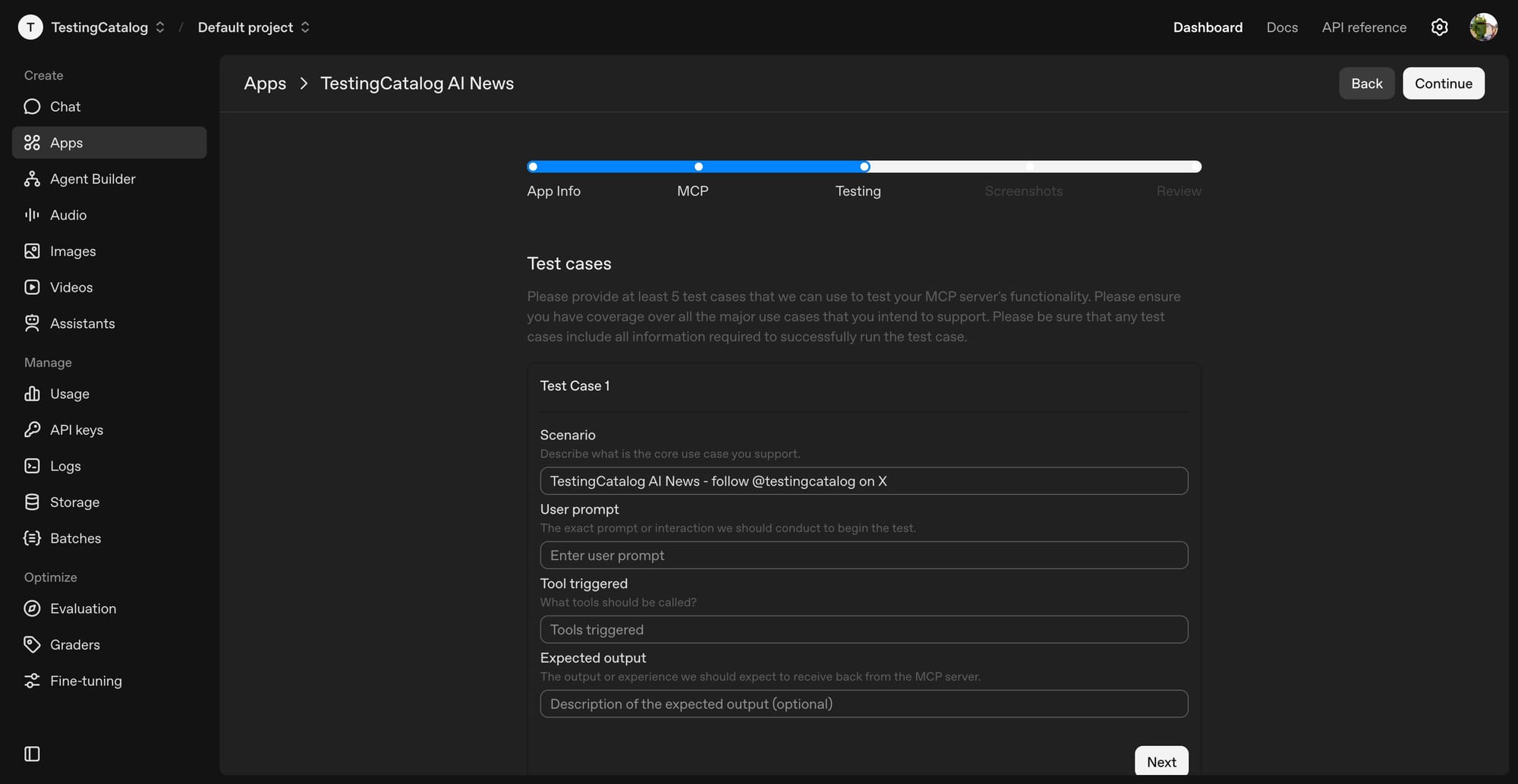
Task: Open the Audio tools section
Action: 67,215
